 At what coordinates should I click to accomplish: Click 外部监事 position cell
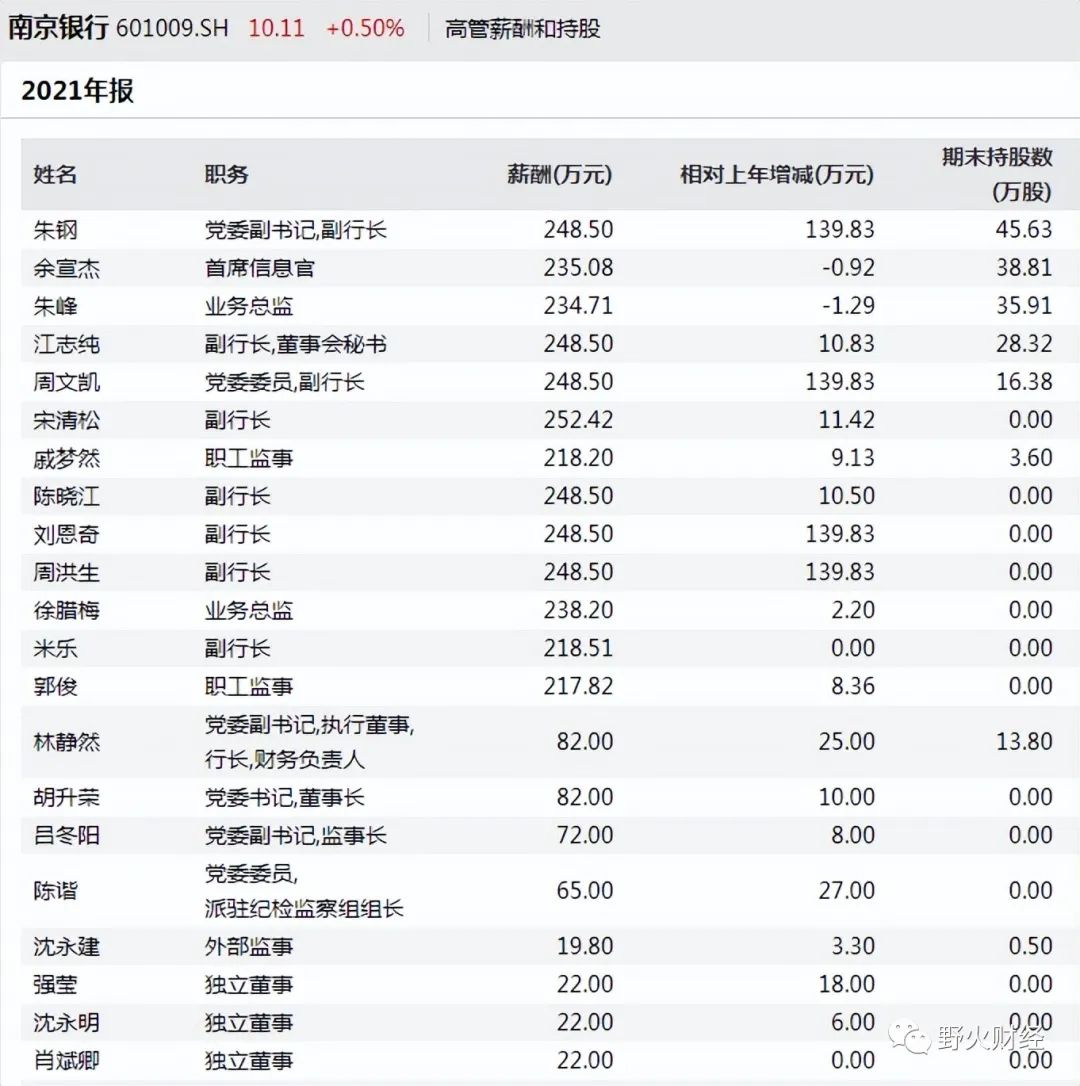point(249,947)
